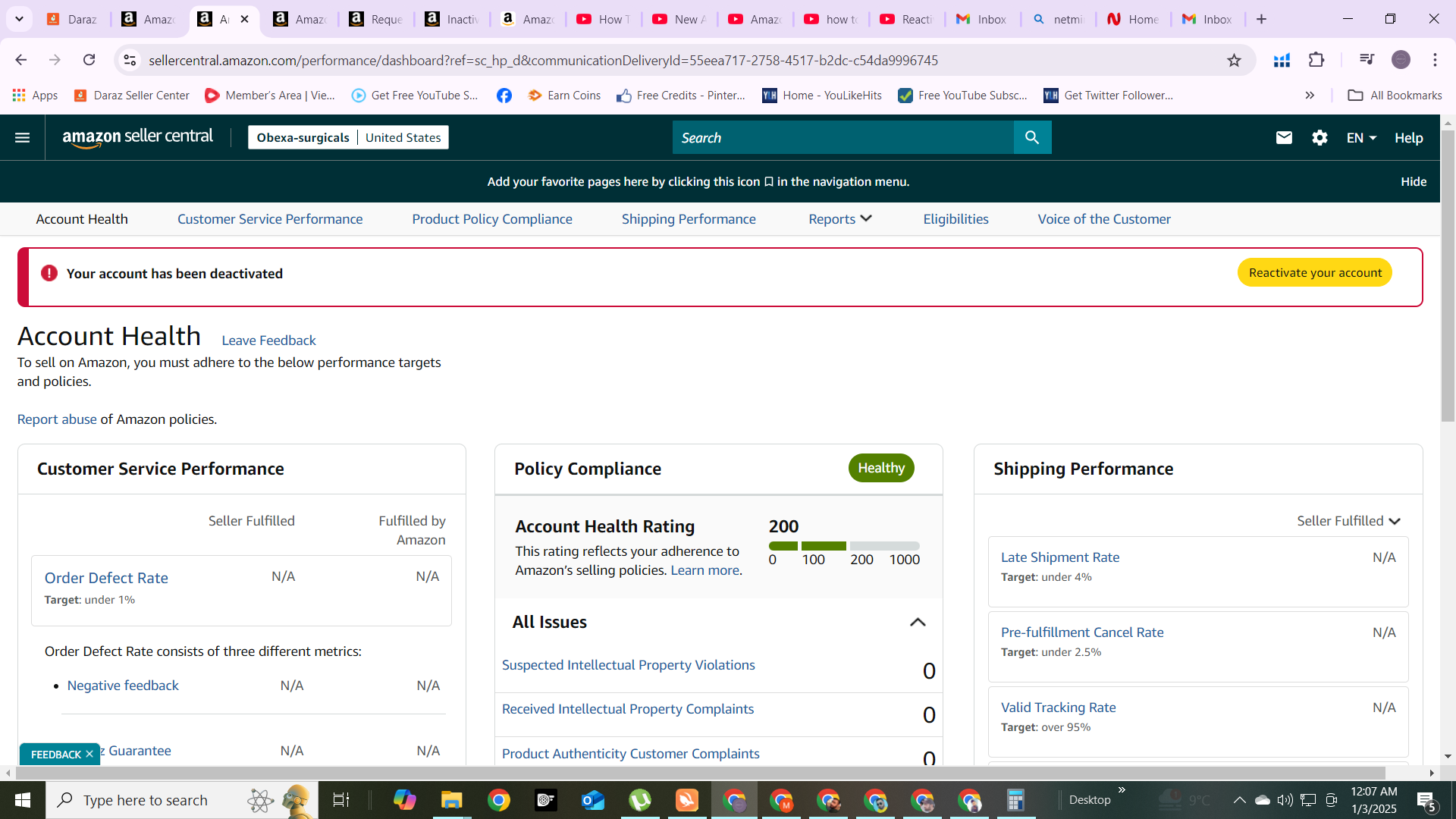
Task: Click the Learn more link
Action: tap(704, 570)
